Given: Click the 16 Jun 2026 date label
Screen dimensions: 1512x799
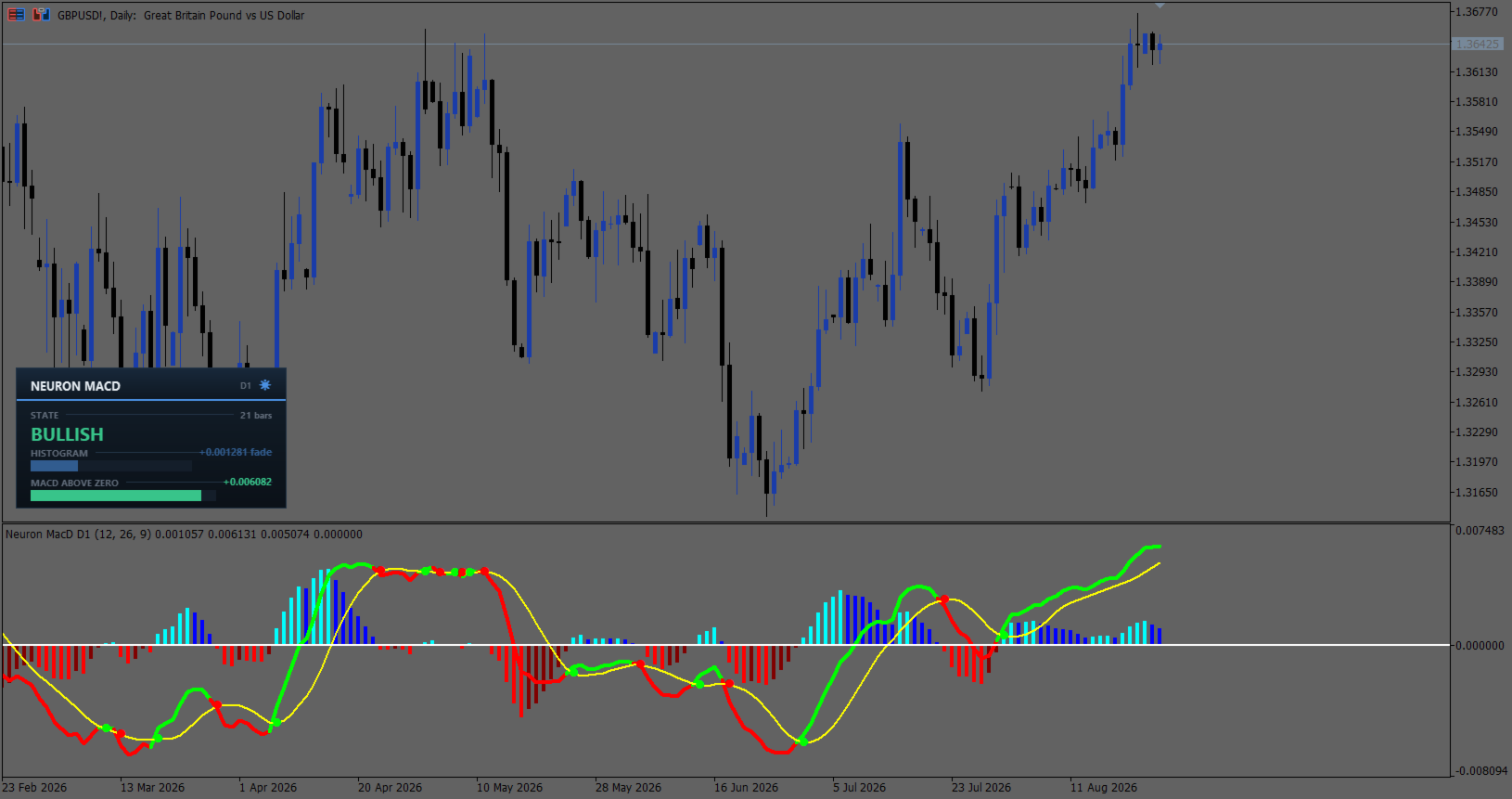Looking at the screenshot, I should click(x=747, y=788).
